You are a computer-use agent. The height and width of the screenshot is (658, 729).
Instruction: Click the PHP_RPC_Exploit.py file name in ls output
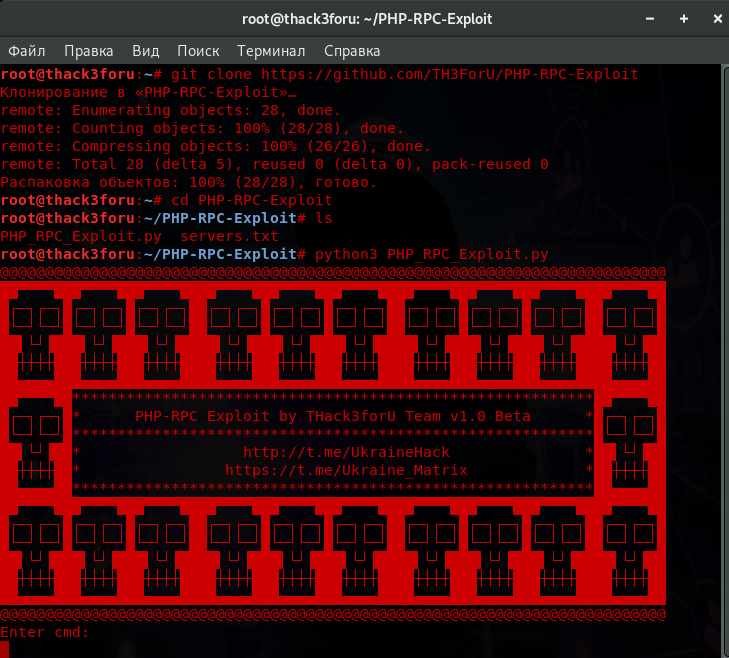pos(81,236)
